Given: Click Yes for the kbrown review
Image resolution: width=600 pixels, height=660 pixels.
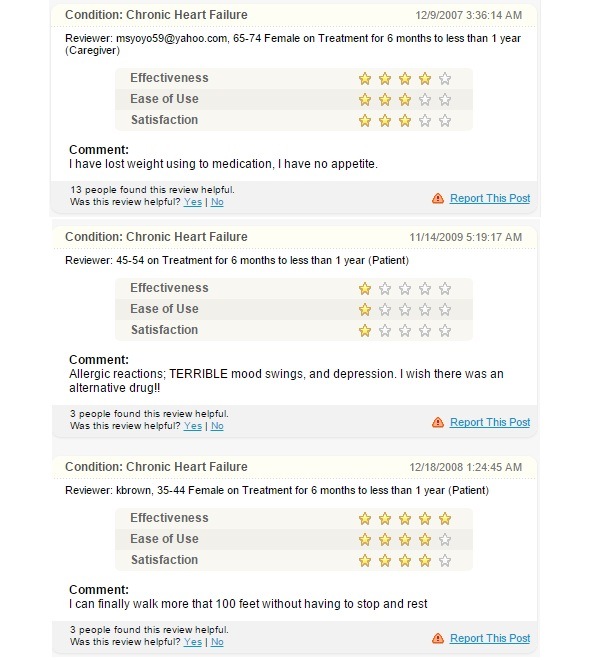Looking at the screenshot, I should click(193, 642).
